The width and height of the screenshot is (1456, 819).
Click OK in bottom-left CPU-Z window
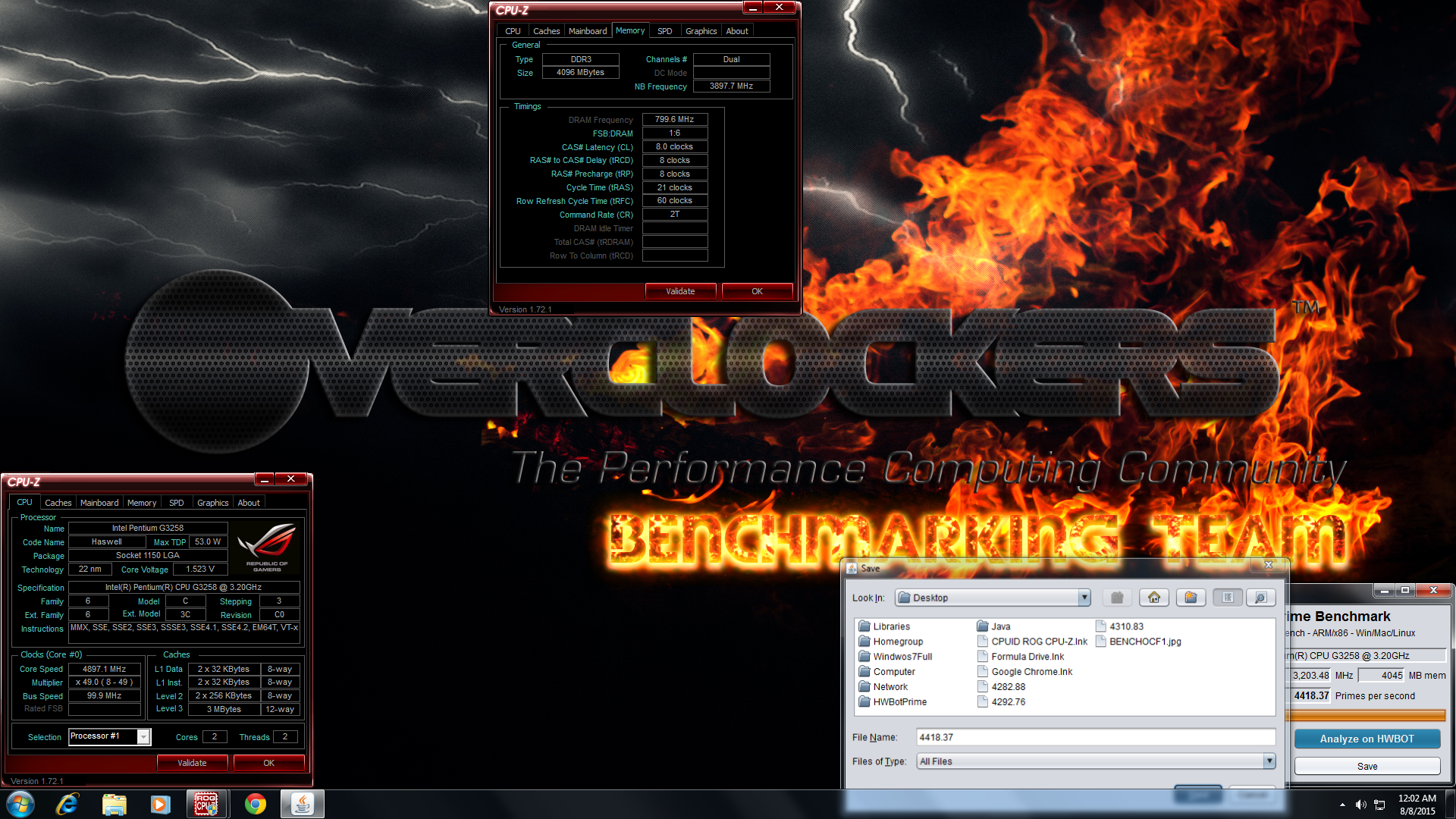pos(268,763)
